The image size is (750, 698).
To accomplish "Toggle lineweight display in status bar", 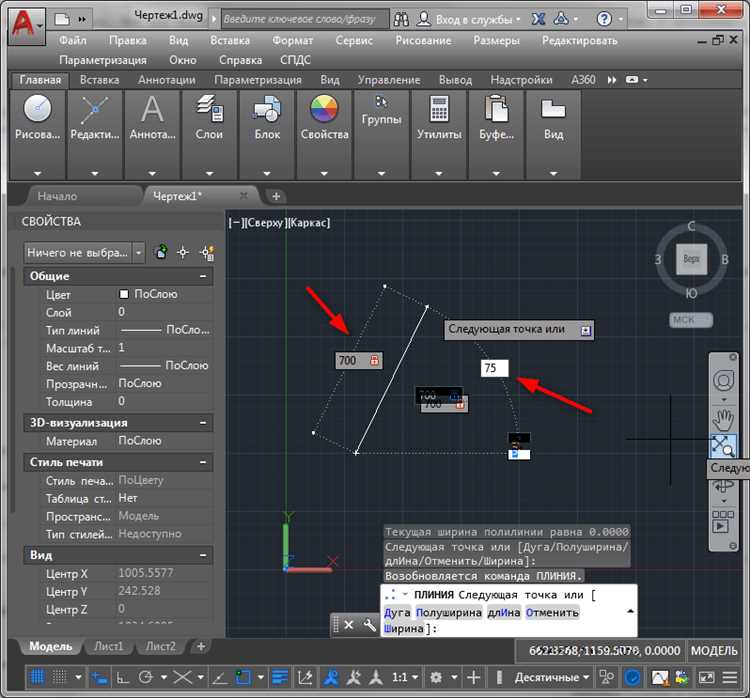I will (x=281, y=677).
